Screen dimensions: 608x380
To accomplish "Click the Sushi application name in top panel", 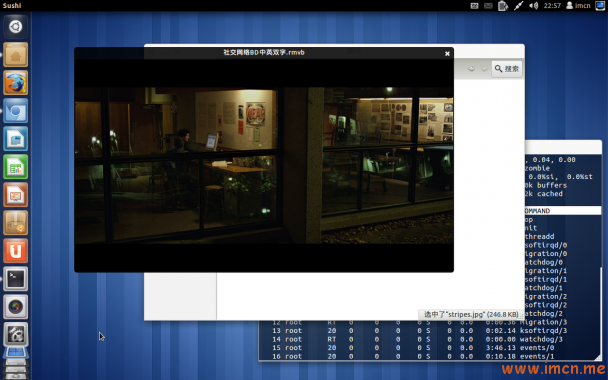I will [12, 5].
